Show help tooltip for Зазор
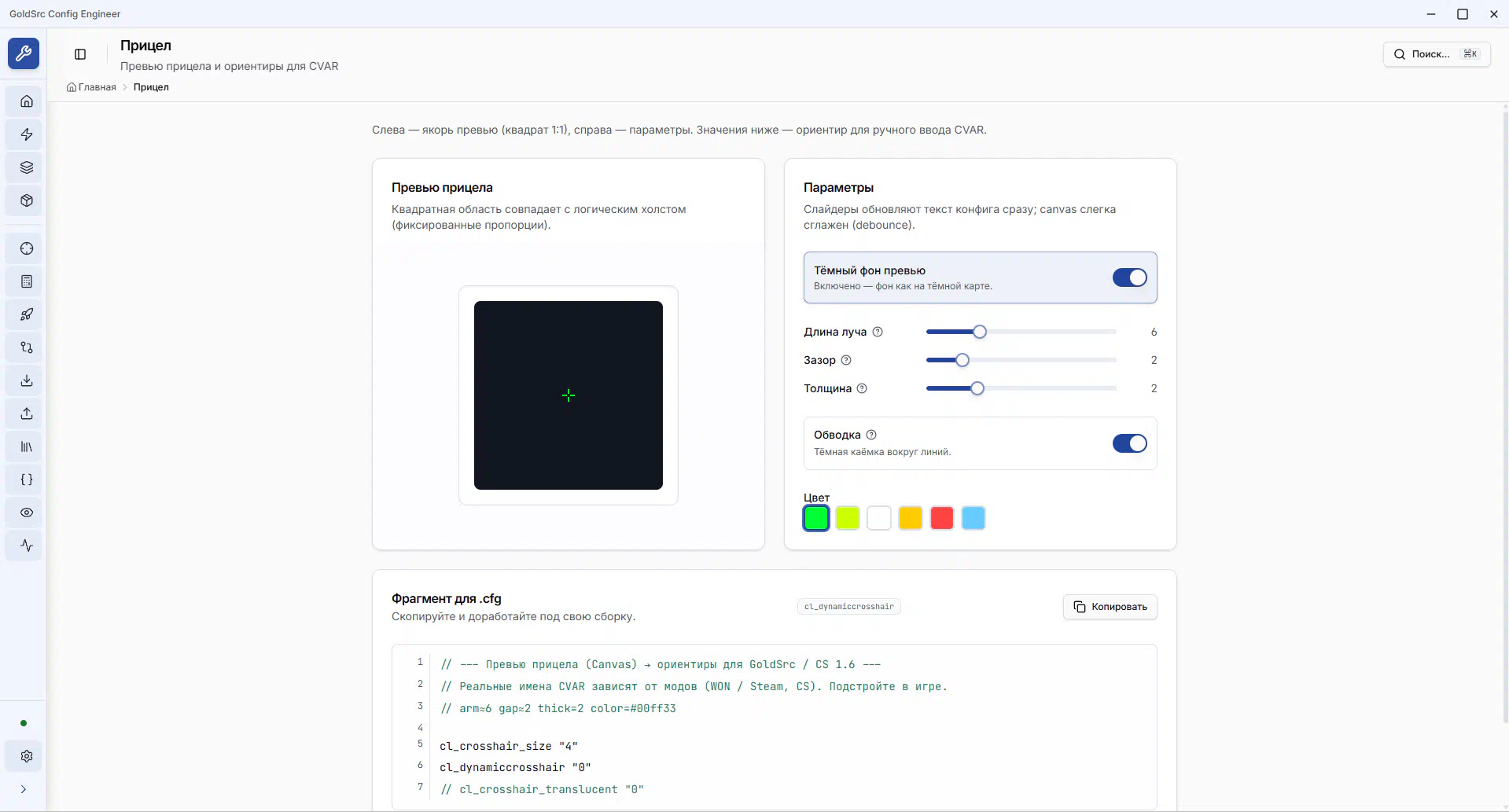 point(846,360)
